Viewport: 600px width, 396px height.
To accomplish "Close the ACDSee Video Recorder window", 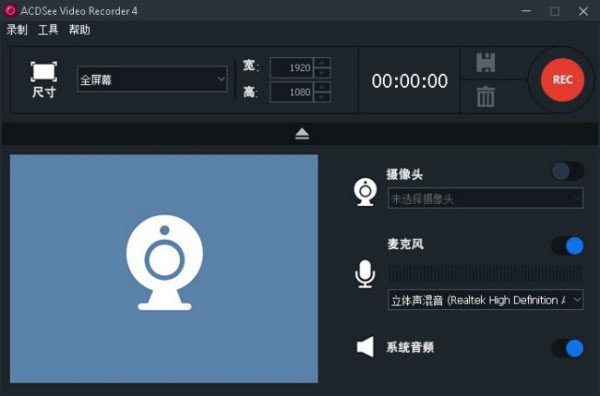I will tap(583, 11).
